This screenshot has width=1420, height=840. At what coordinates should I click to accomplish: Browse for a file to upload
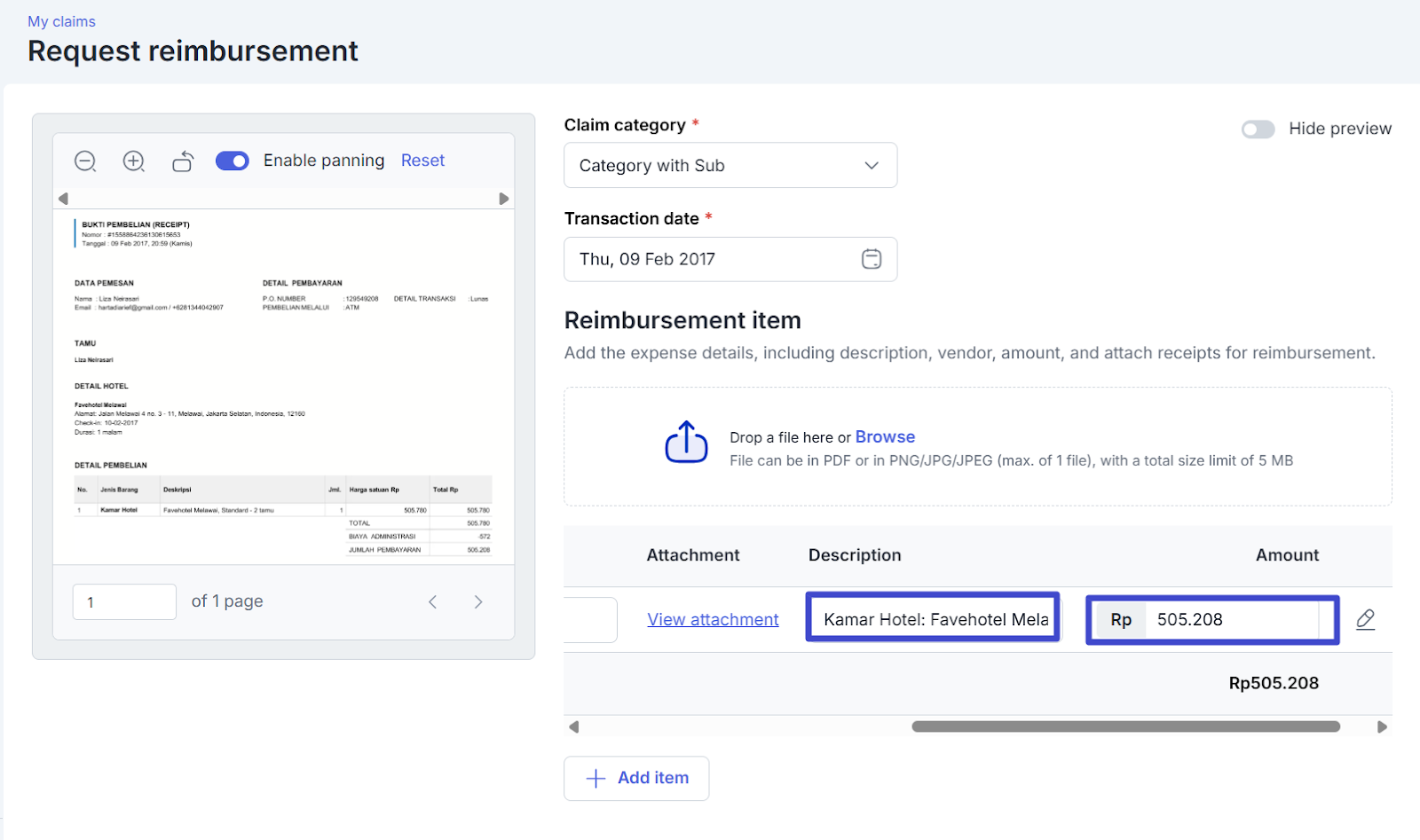click(885, 436)
